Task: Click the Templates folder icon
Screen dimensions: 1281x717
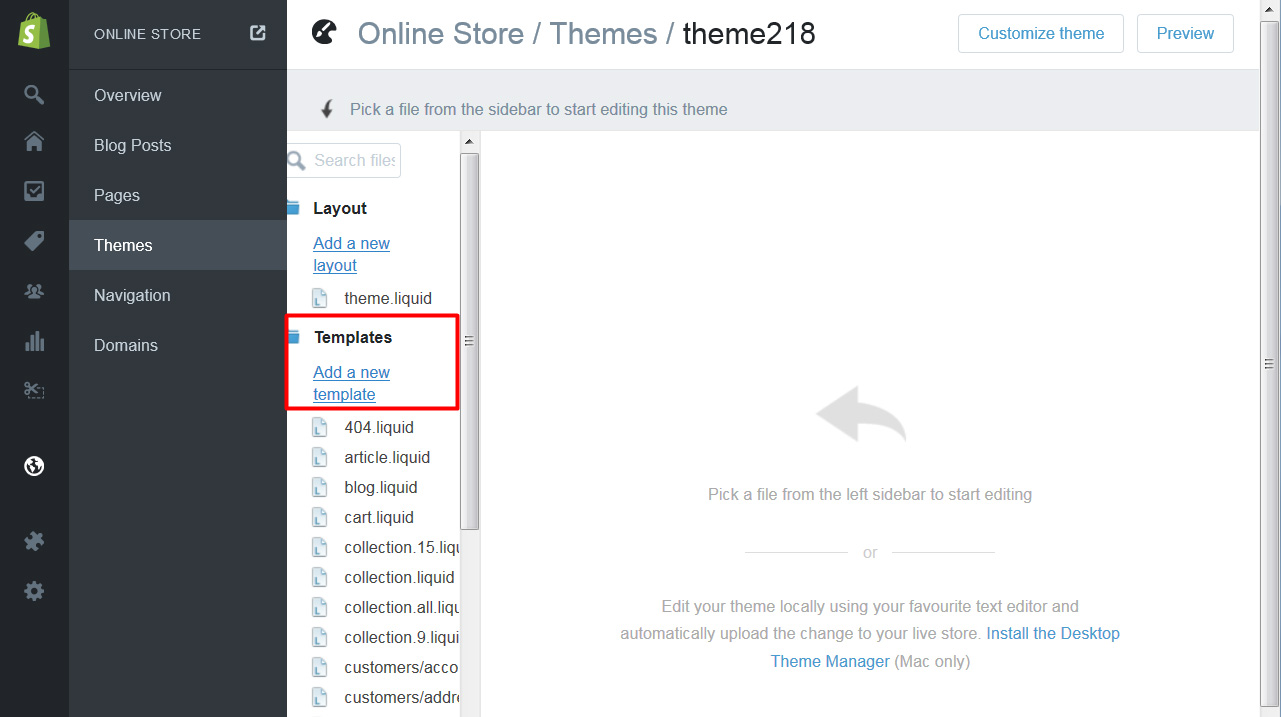Action: [x=294, y=337]
